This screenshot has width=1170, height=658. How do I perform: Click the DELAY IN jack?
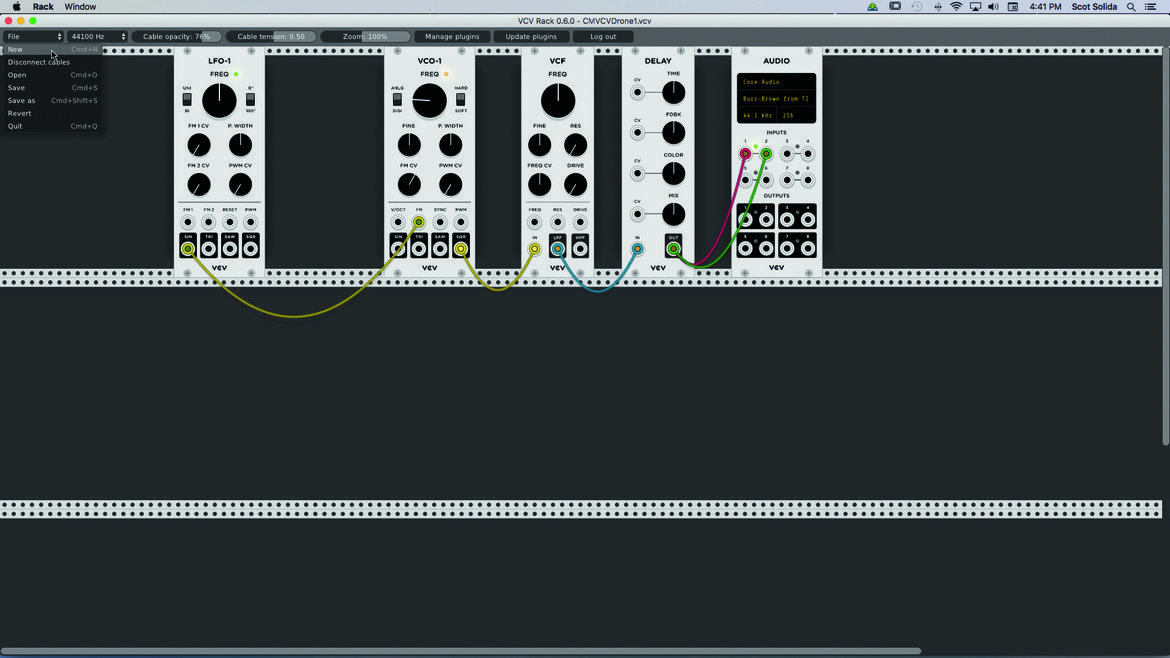pyautogui.click(x=637, y=248)
